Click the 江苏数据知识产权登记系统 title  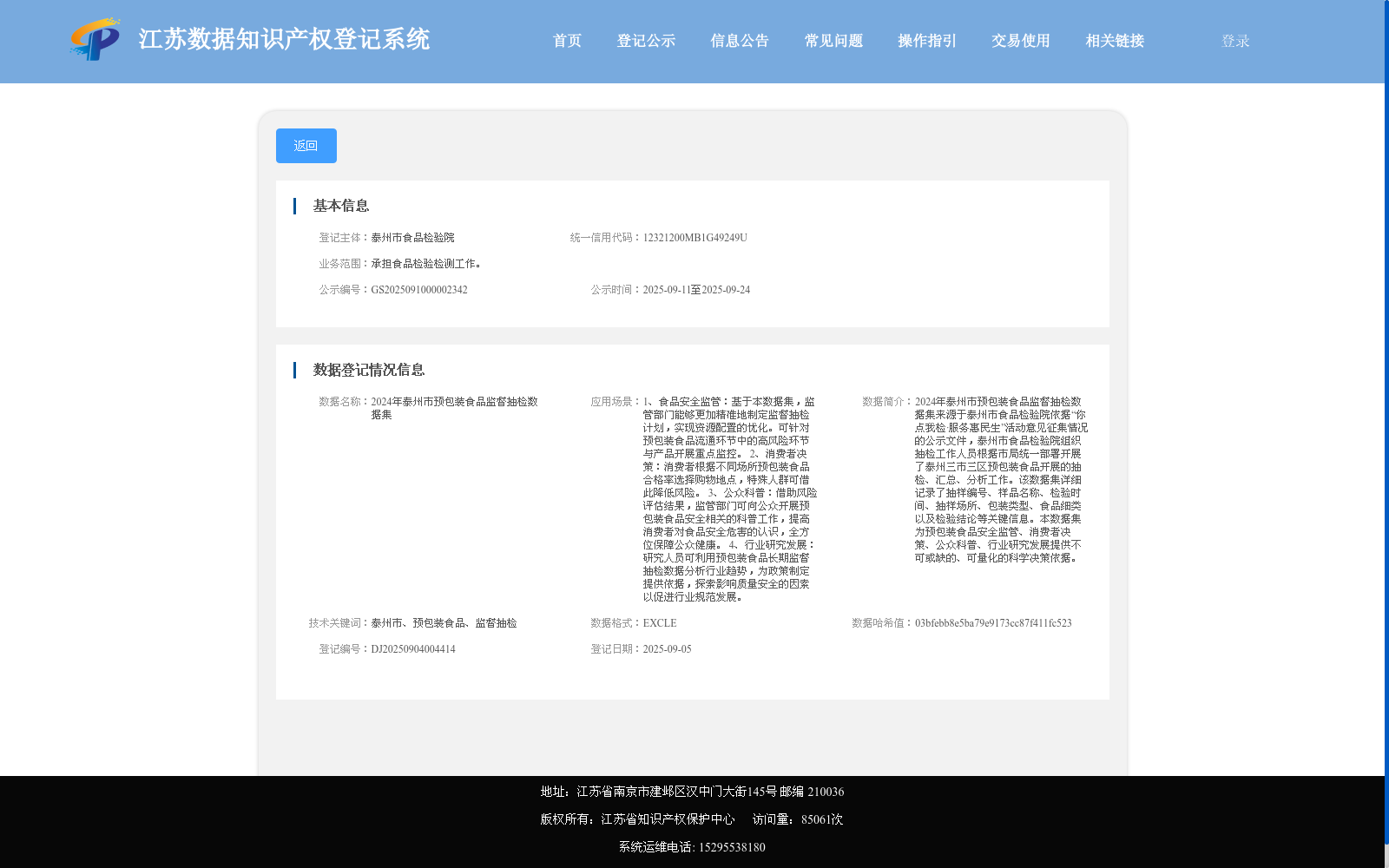click(284, 39)
